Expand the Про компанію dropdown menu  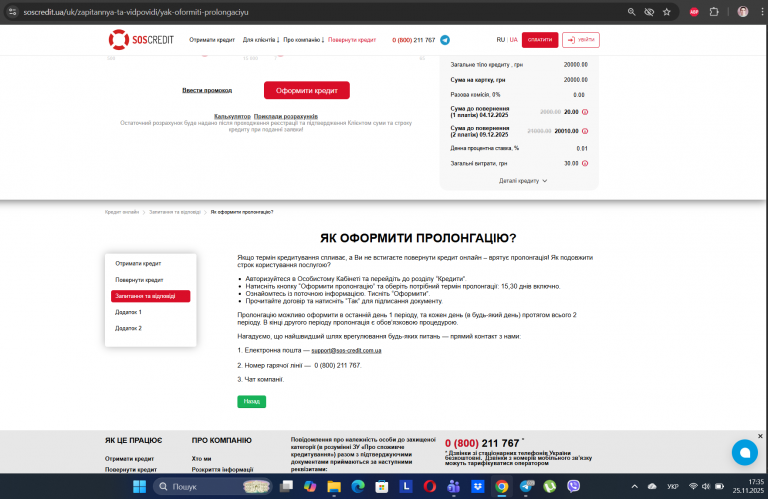click(x=303, y=40)
